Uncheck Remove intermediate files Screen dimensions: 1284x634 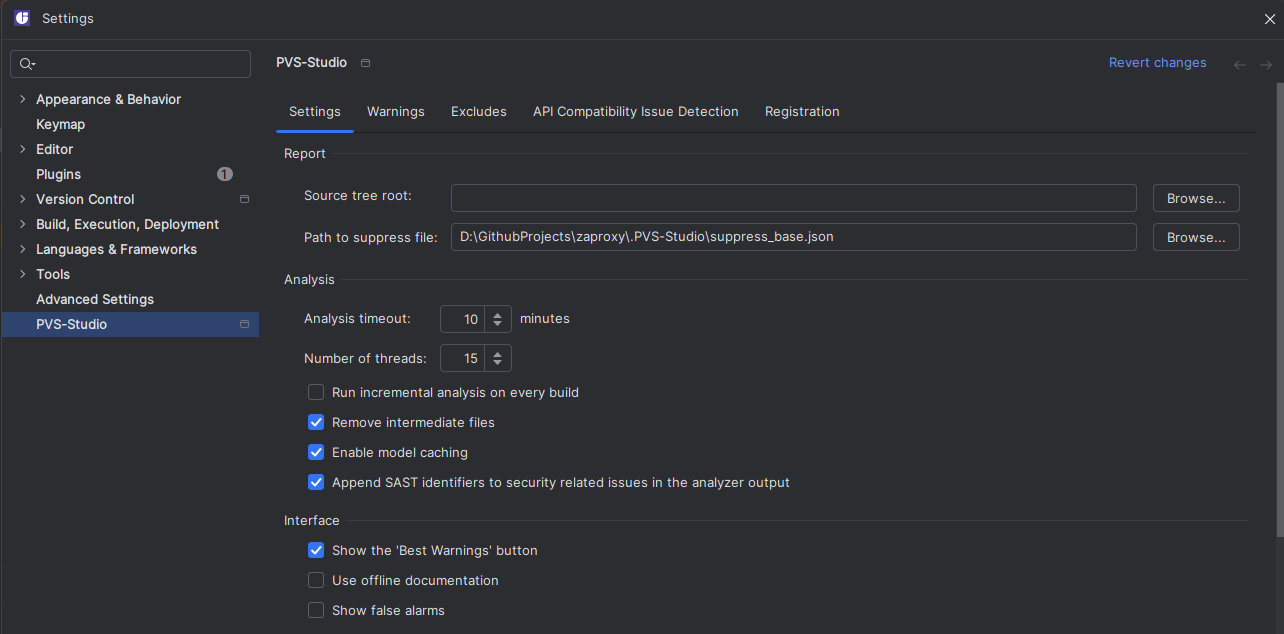[316, 422]
